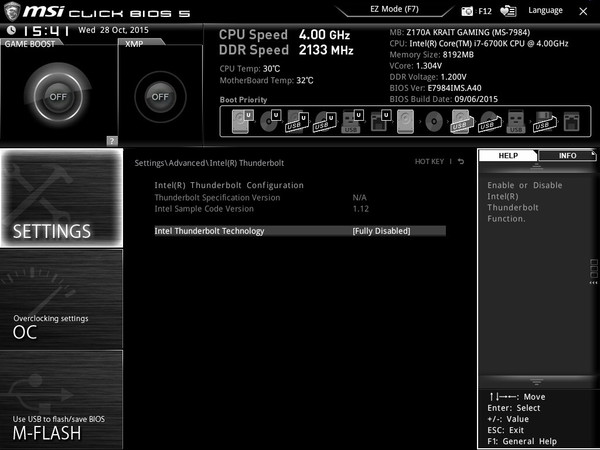Viewport: 600px width, 450px height.
Task: Click the CPU: Intel Core i7-6700K line
Action: (x=479, y=43)
